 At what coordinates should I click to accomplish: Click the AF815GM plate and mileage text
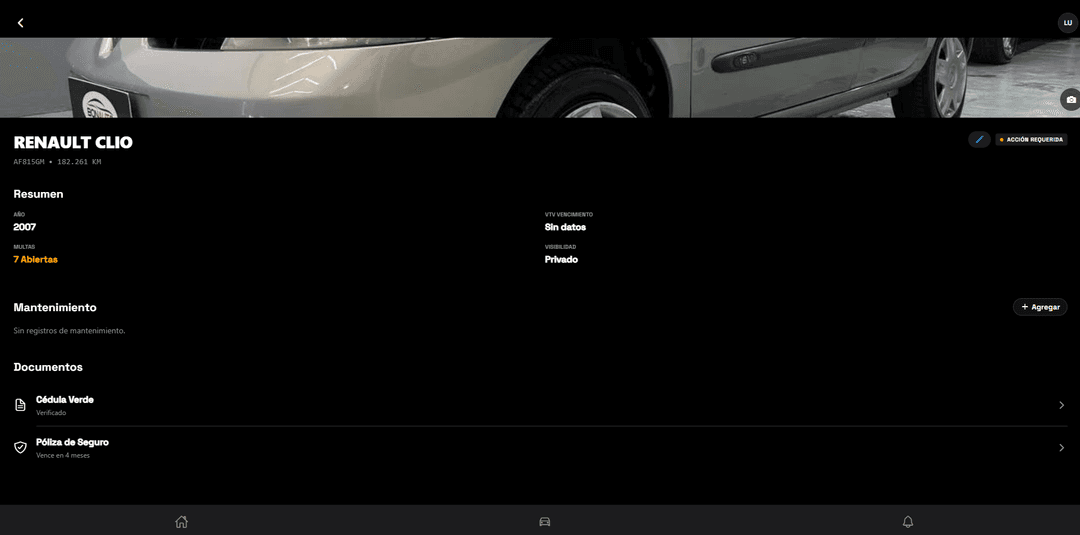coord(57,162)
